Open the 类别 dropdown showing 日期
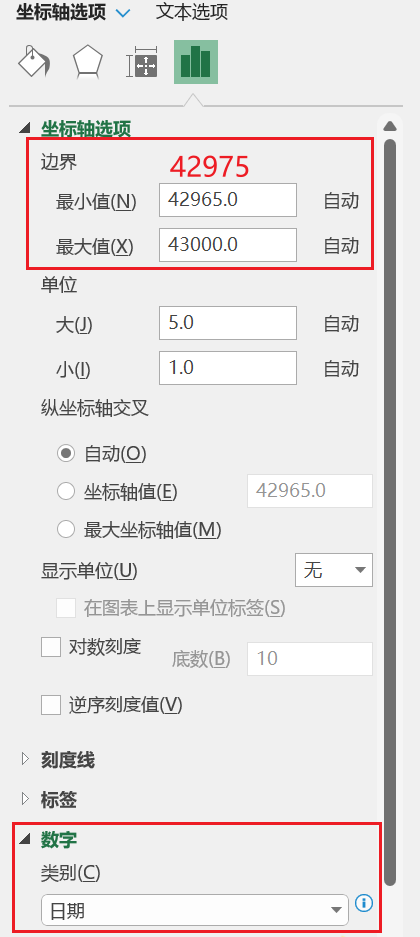 tap(195, 910)
